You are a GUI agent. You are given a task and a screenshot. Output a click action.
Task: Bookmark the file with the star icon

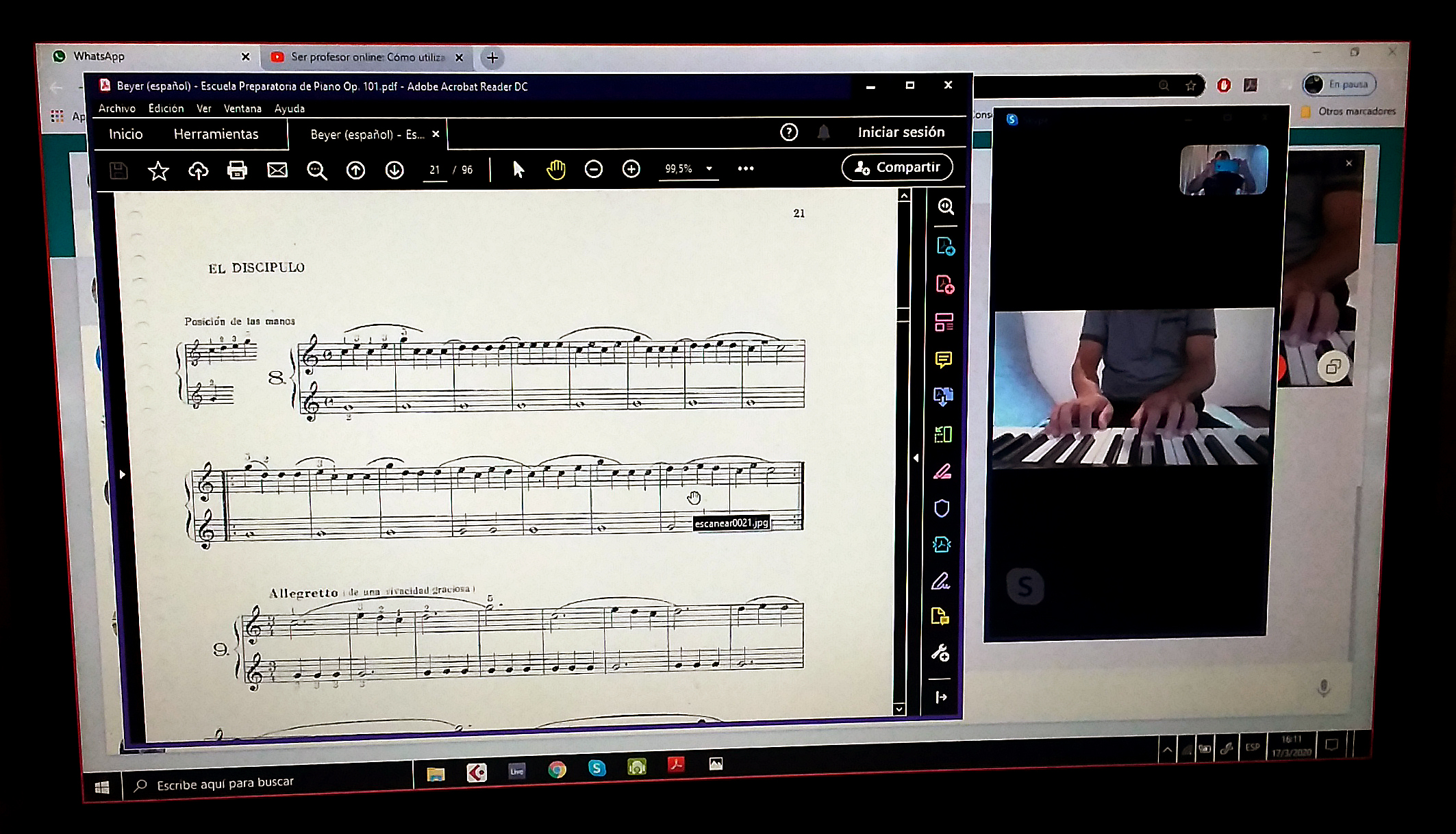point(158,170)
